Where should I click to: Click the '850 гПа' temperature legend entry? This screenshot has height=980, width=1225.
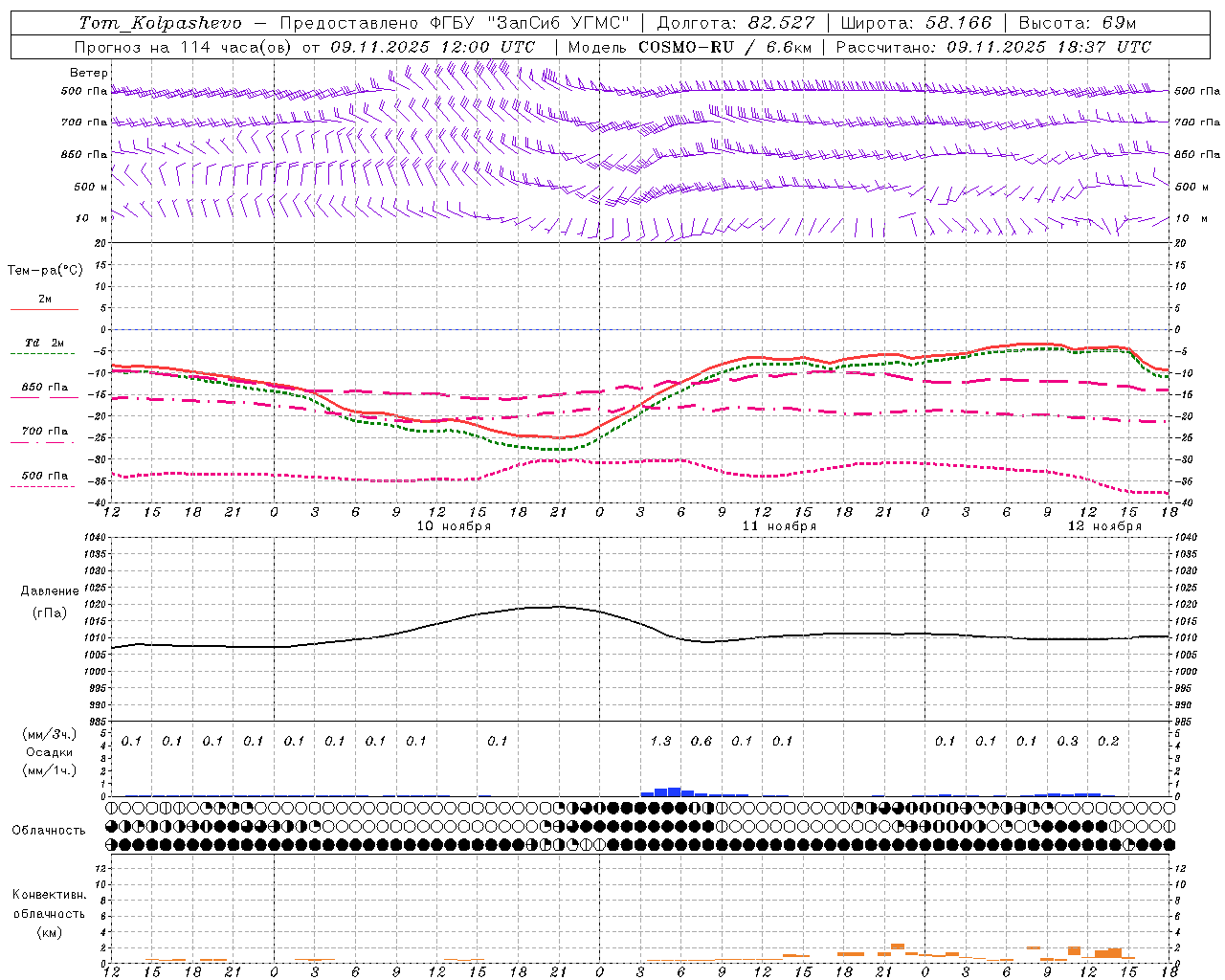click(x=44, y=388)
